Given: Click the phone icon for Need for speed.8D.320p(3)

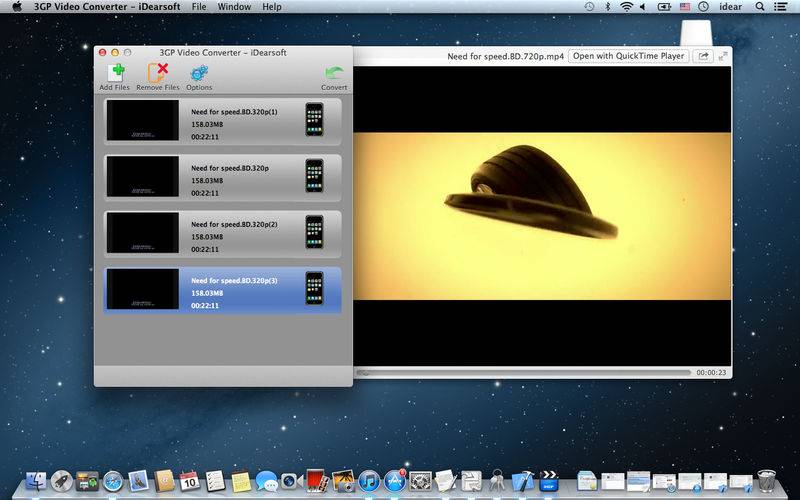Looking at the screenshot, I should 314,288.
